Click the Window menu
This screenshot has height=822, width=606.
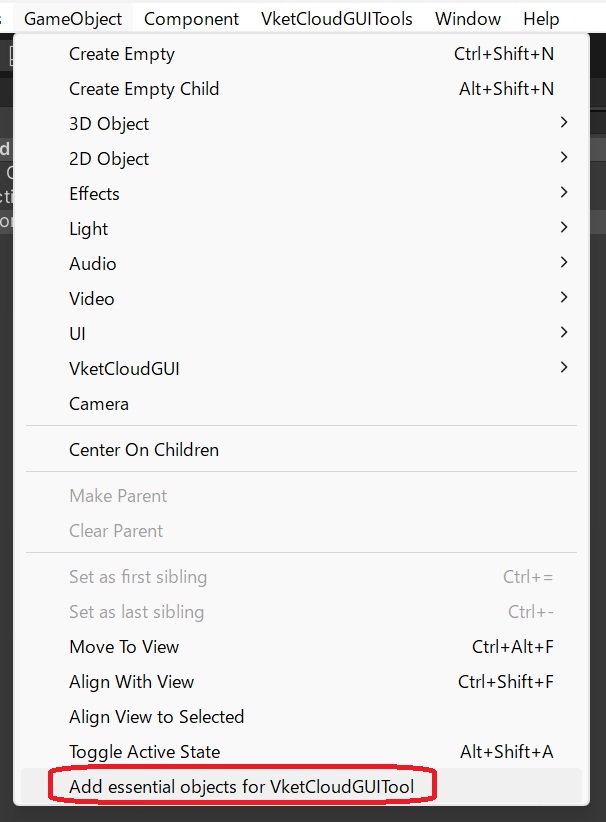click(x=468, y=18)
